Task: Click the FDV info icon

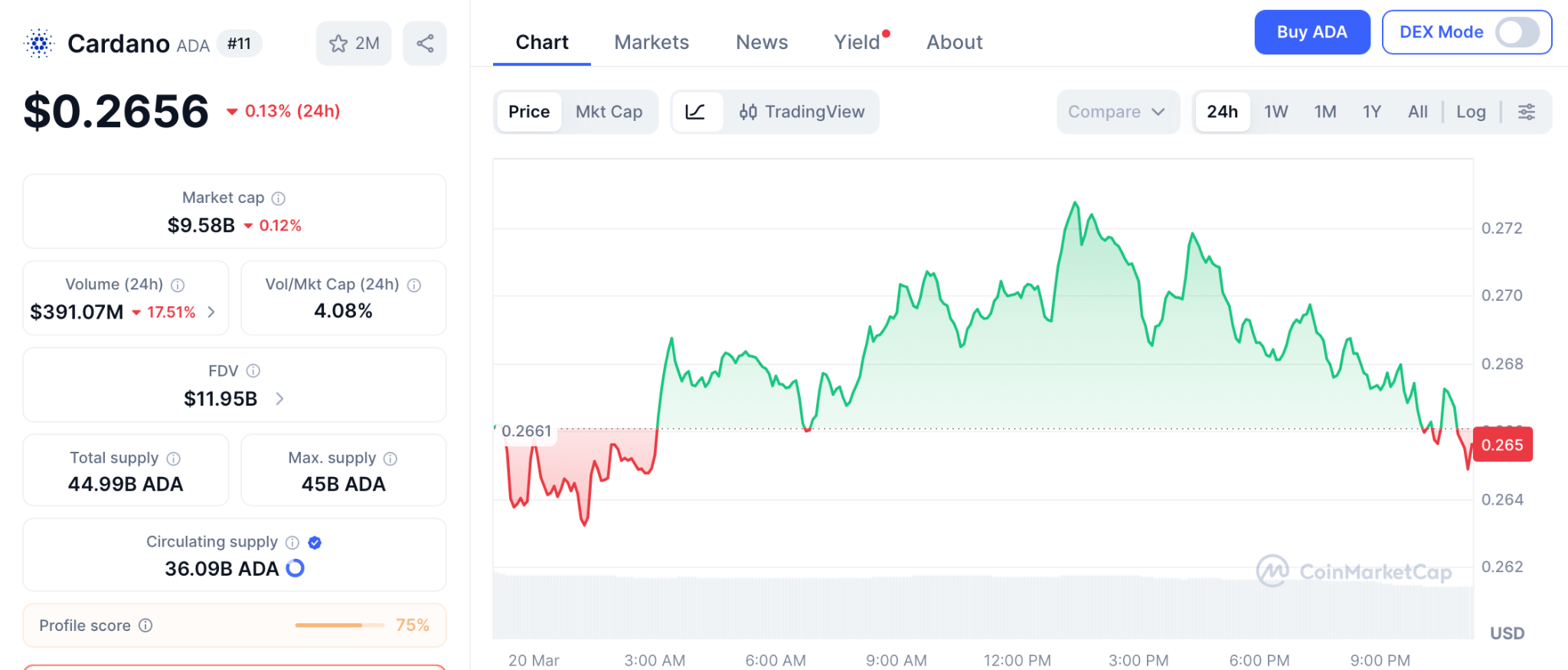Action: [253, 371]
